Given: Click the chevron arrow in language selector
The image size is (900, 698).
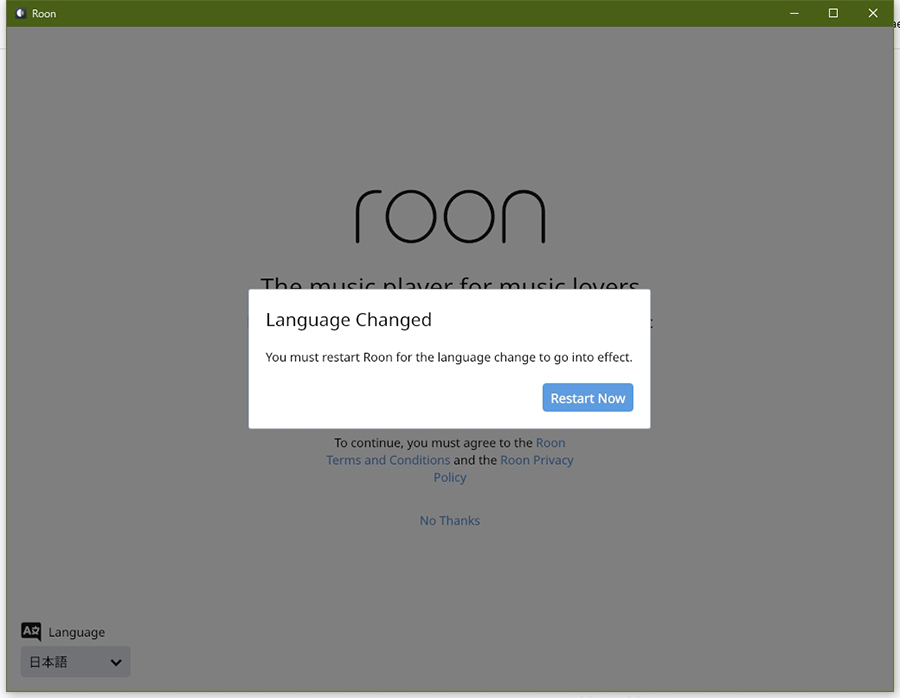Looking at the screenshot, I should coord(116,662).
